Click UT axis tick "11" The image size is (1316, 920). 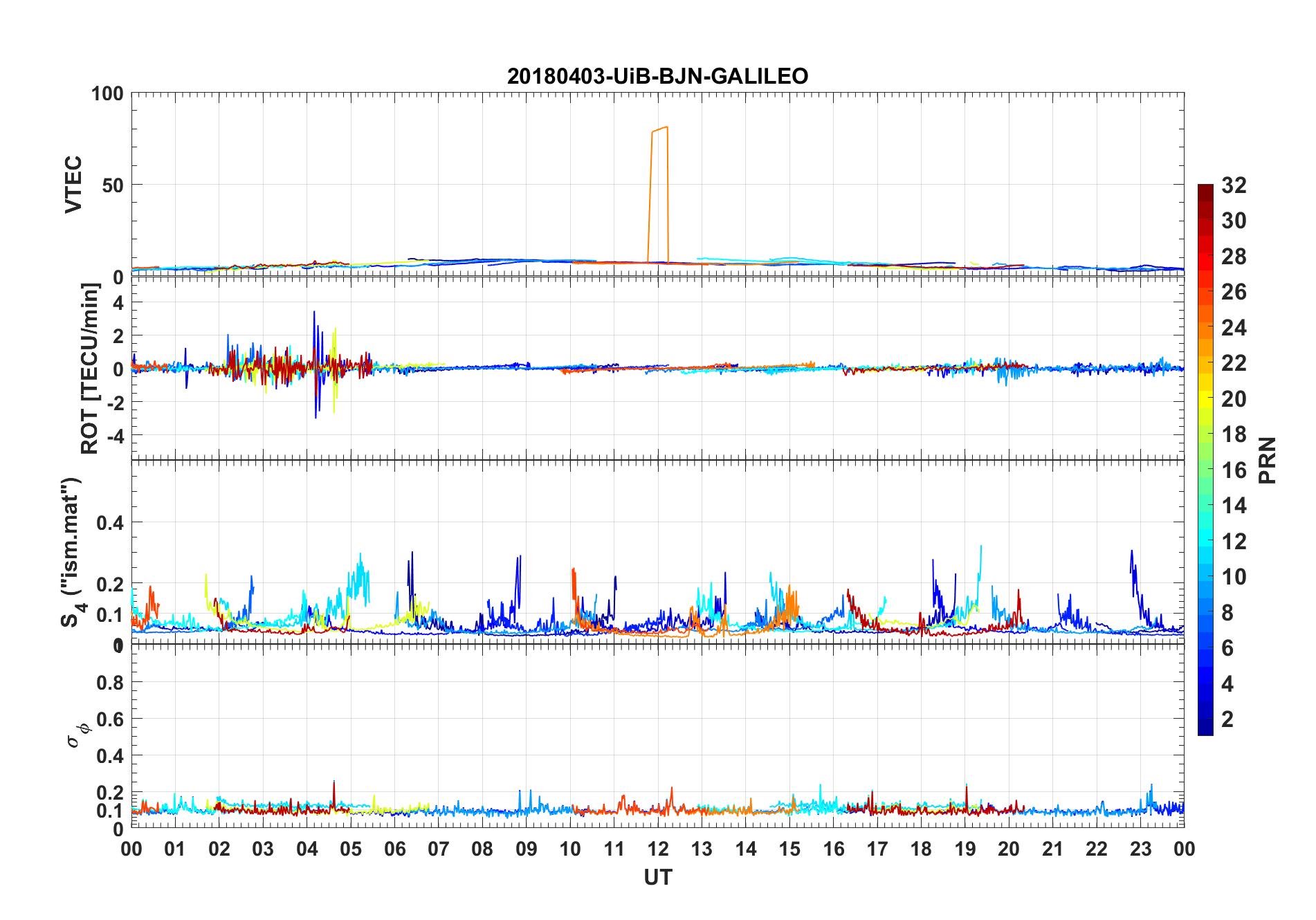tap(614, 849)
